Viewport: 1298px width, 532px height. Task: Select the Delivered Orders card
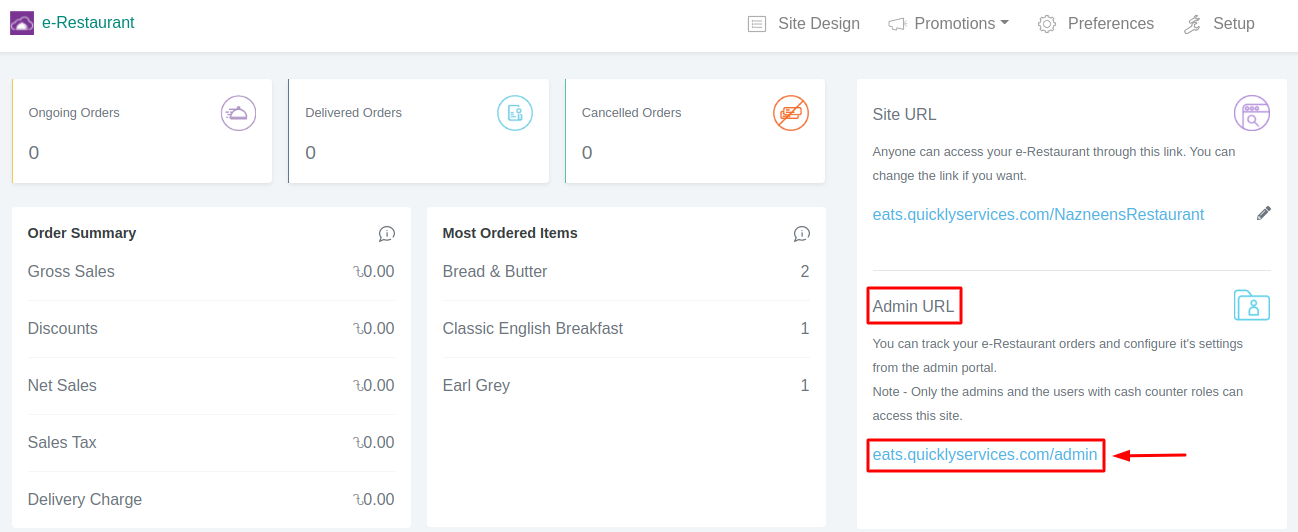[418, 132]
